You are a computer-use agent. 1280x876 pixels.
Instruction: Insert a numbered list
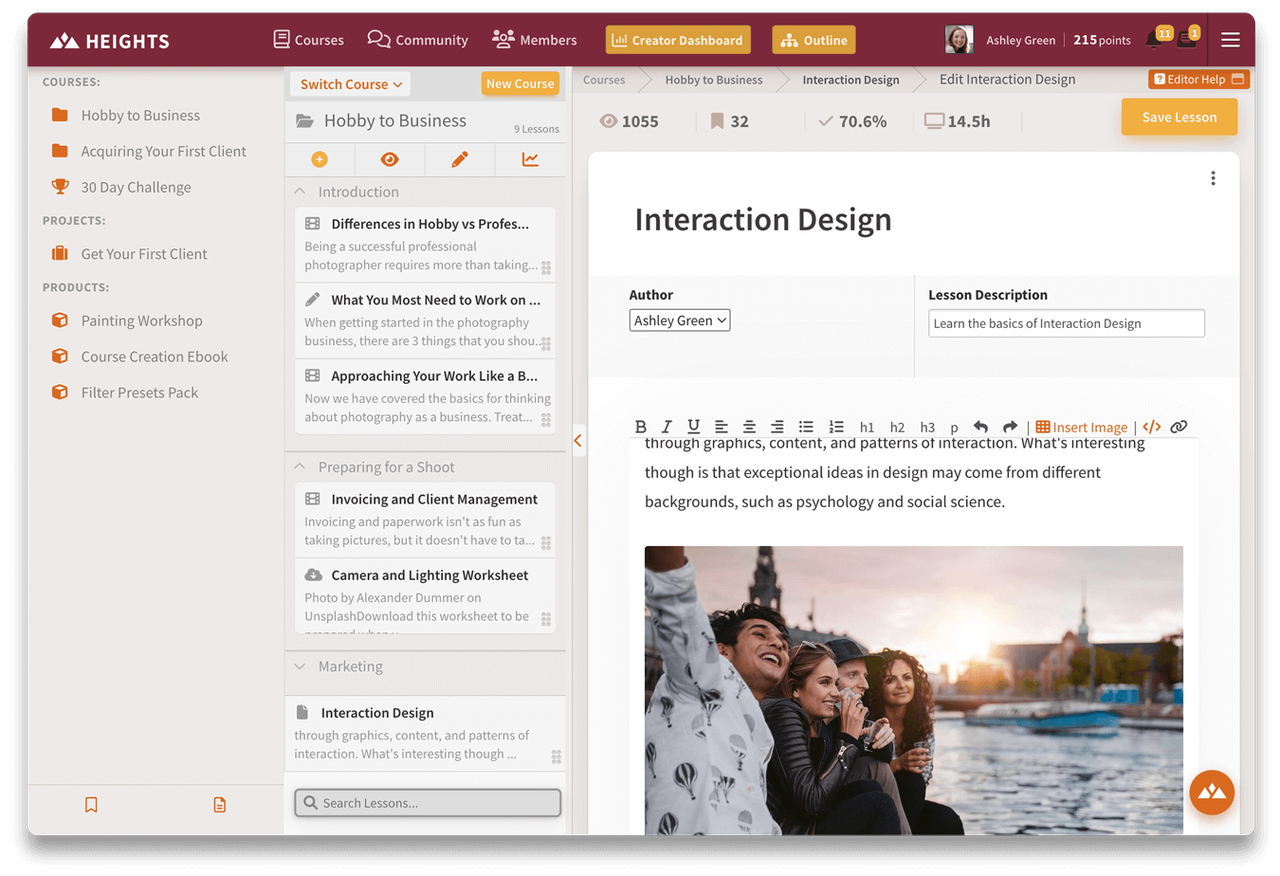click(x=836, y=427)
